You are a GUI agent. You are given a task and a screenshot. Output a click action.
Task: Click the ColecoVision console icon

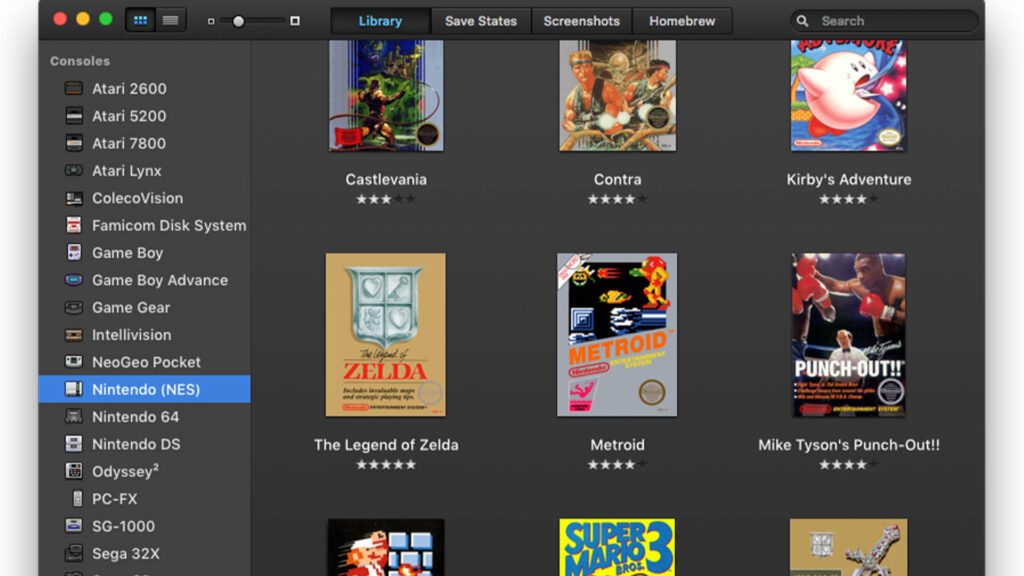[74, 198]
